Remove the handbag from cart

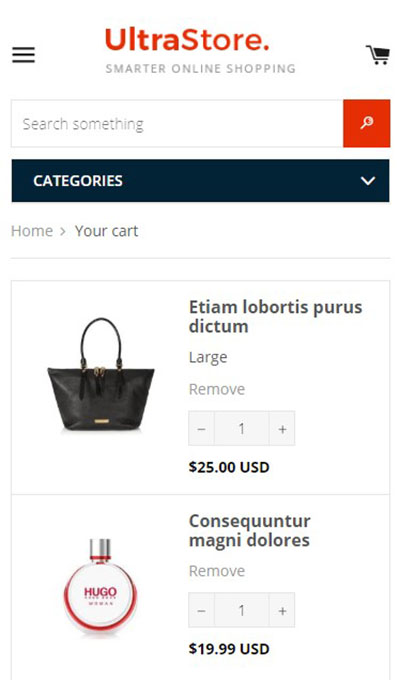217,389
